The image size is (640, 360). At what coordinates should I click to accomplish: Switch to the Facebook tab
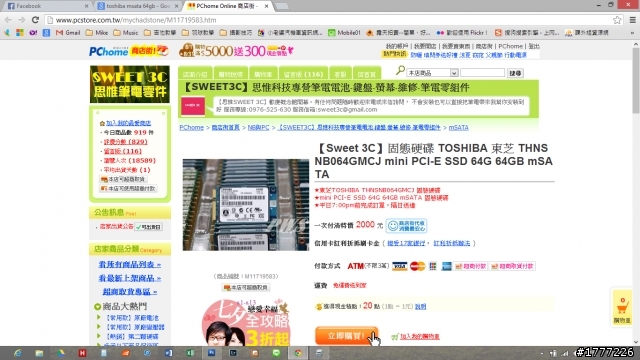[47, 6]
